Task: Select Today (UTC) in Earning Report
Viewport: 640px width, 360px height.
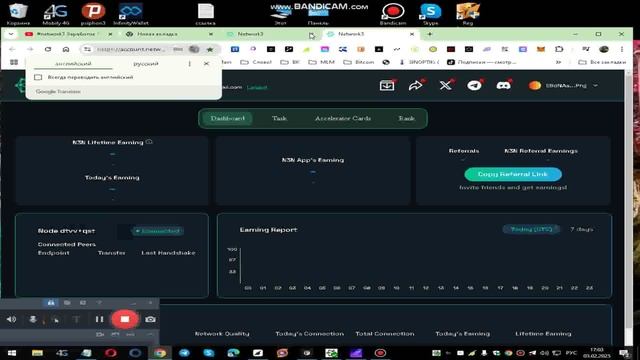Action: pos(531,229)
